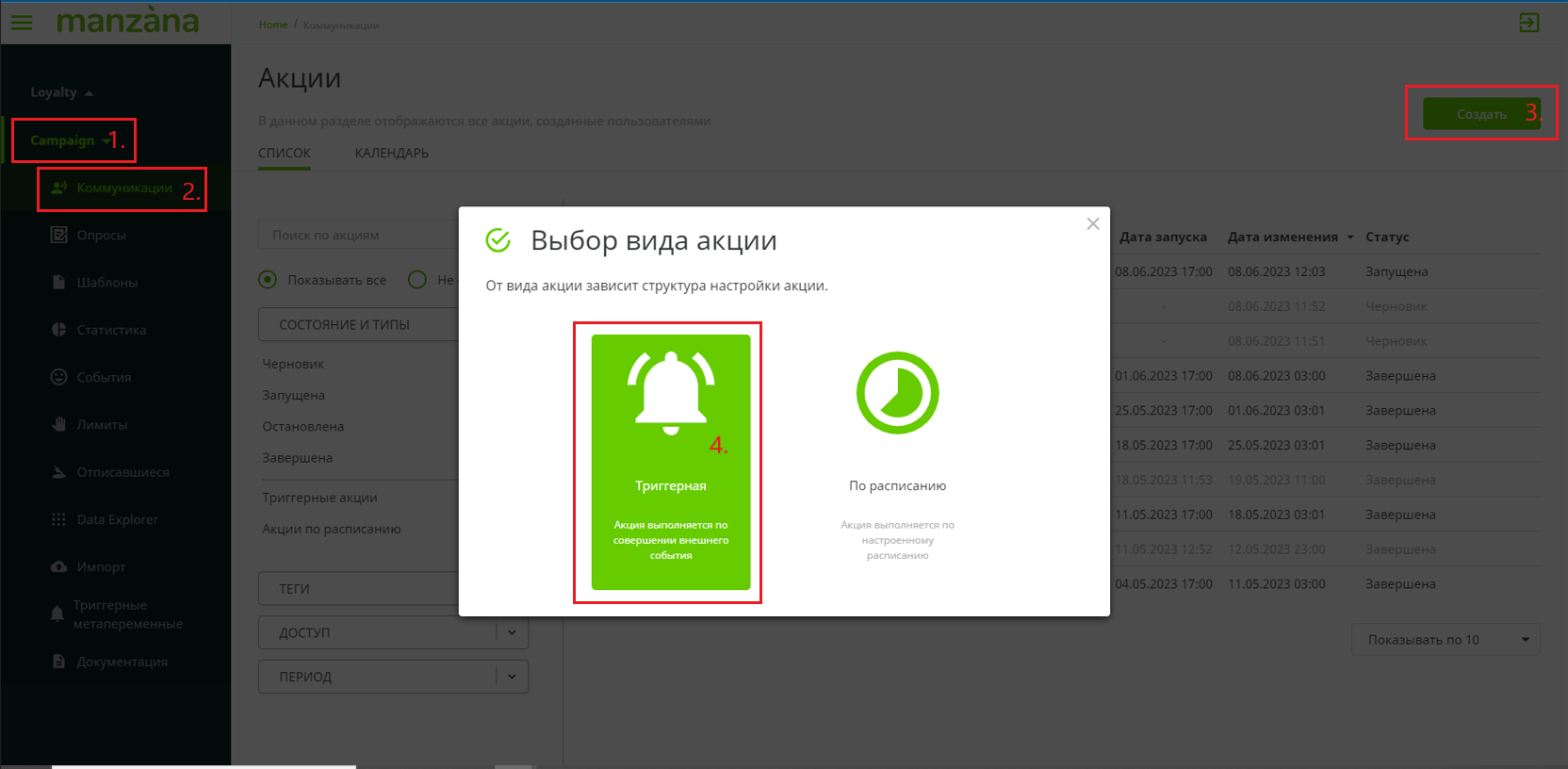Select the Показывать все radio button
The image size is (1568, 769).
[x=269, y=280]
